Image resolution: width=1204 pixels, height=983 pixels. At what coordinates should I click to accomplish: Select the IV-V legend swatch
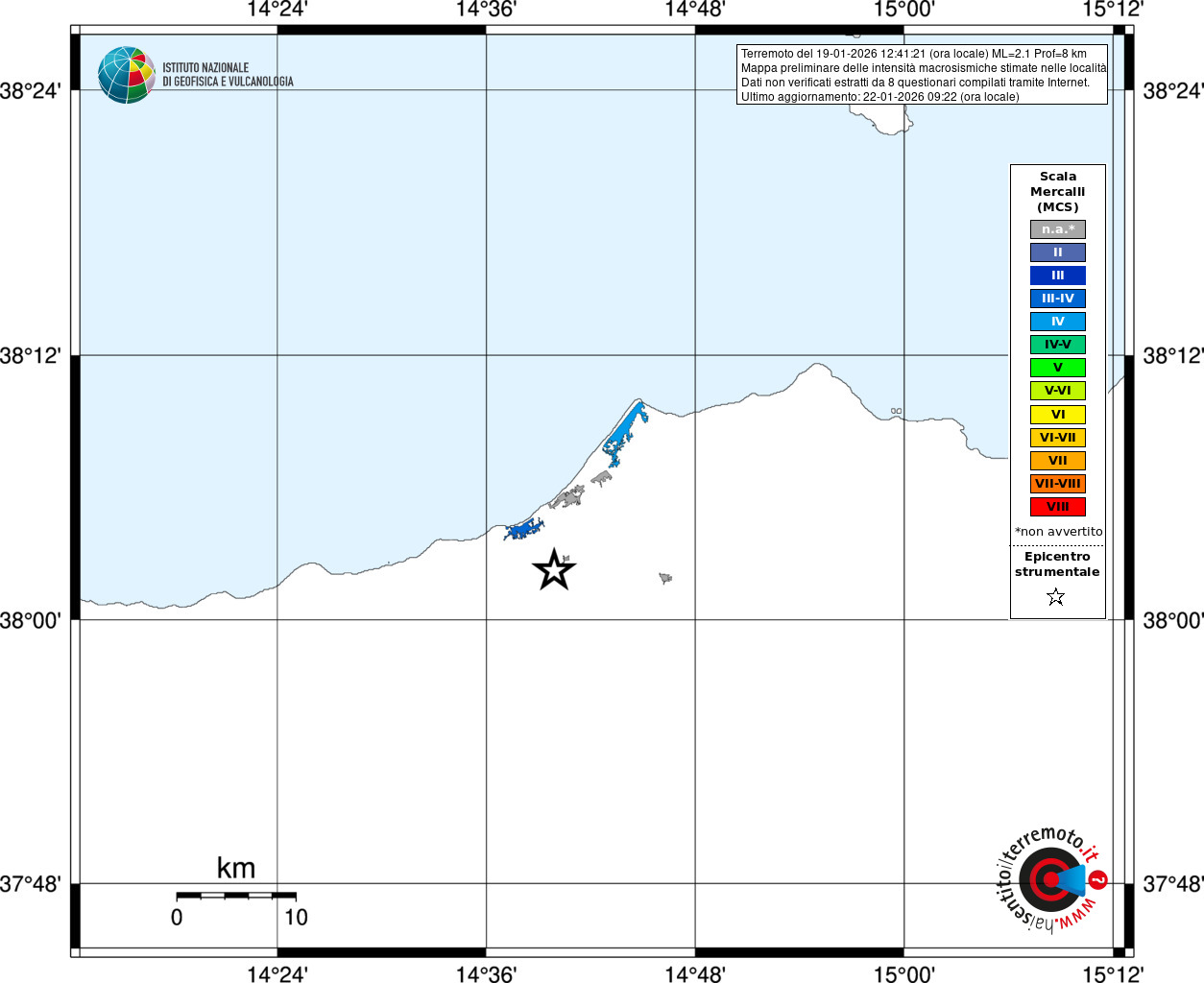click(x=1058, y=345)
